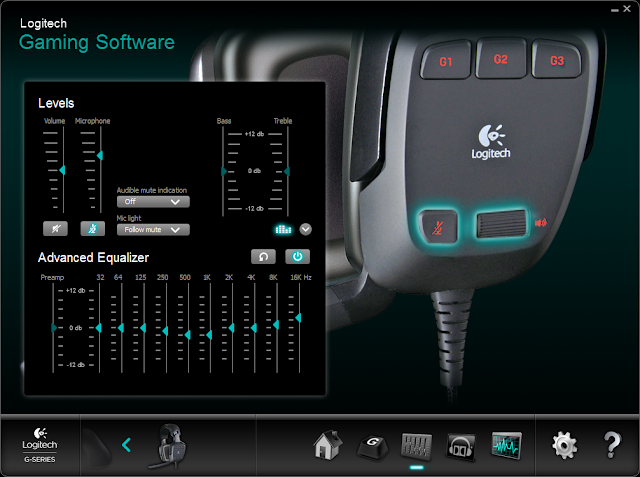This screenshot has height=477, width=640.
Task: Click the 500 Hz band slider handle
Action: click(187, 335)
